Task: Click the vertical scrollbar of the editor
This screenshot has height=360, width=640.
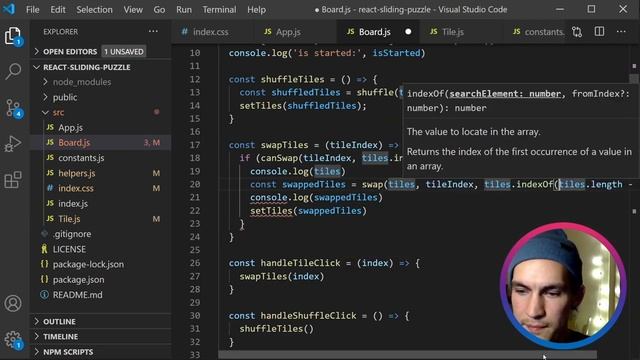Action: click(x=634, y=78)
